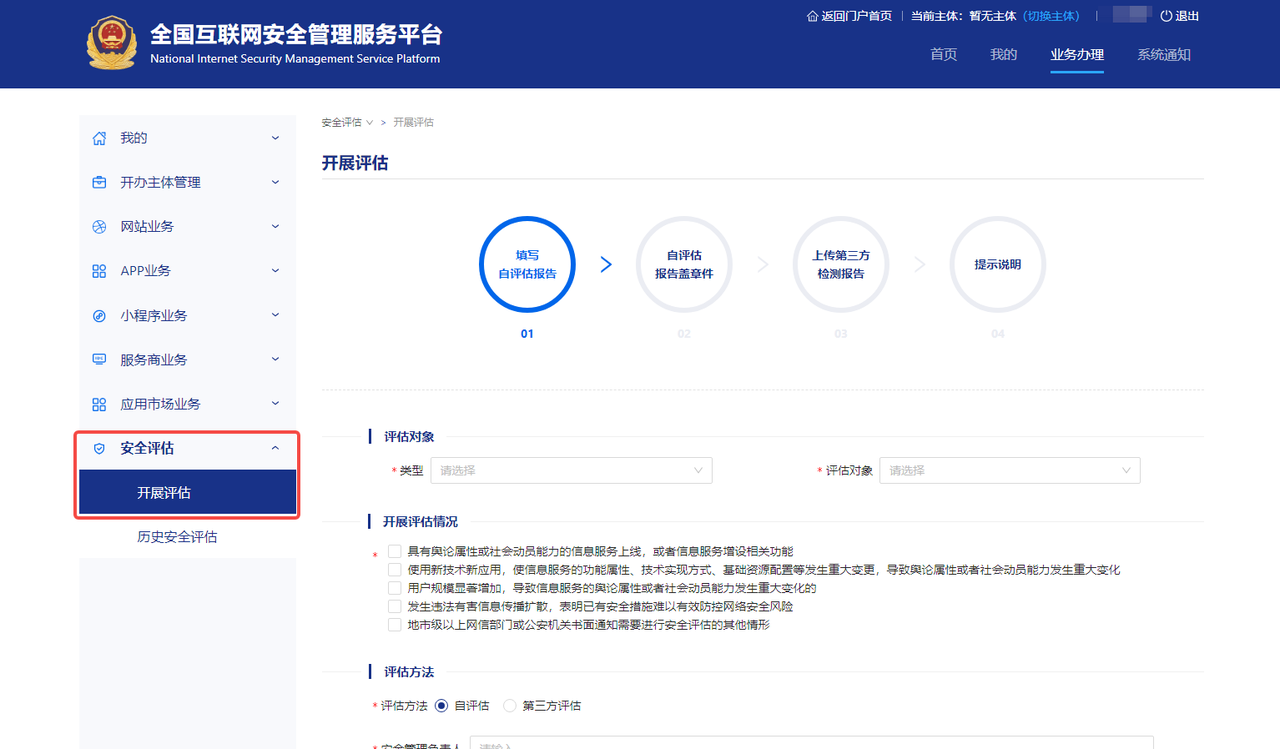The height and width of the screenshot is (749, 1280).
Task: Click step circle 自评估报告盖章件
Action: coord(684,264)
